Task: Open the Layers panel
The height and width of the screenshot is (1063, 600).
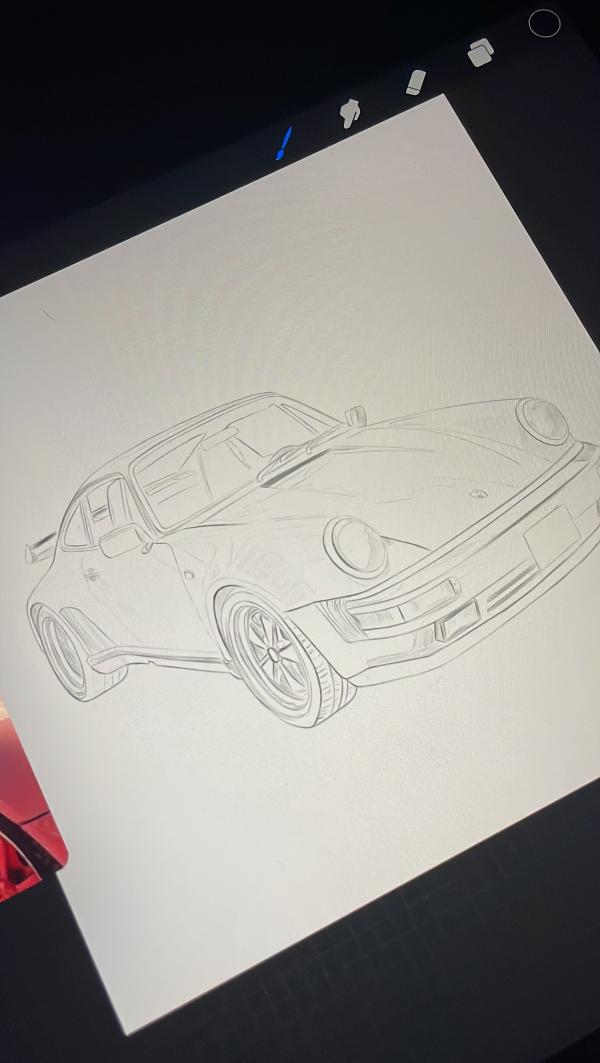Action: pos(481,52)
